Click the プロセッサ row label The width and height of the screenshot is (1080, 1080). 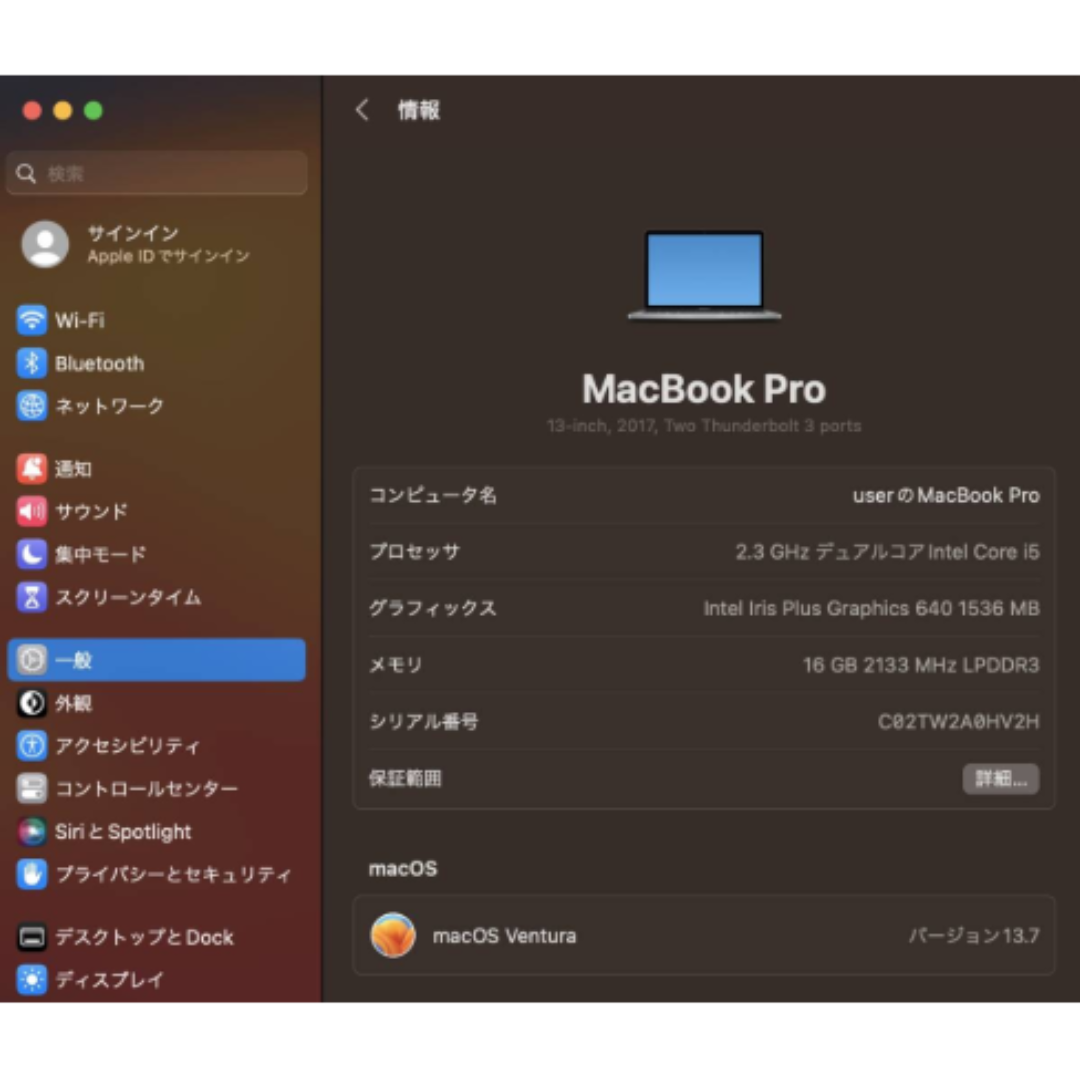coord(415,552)
